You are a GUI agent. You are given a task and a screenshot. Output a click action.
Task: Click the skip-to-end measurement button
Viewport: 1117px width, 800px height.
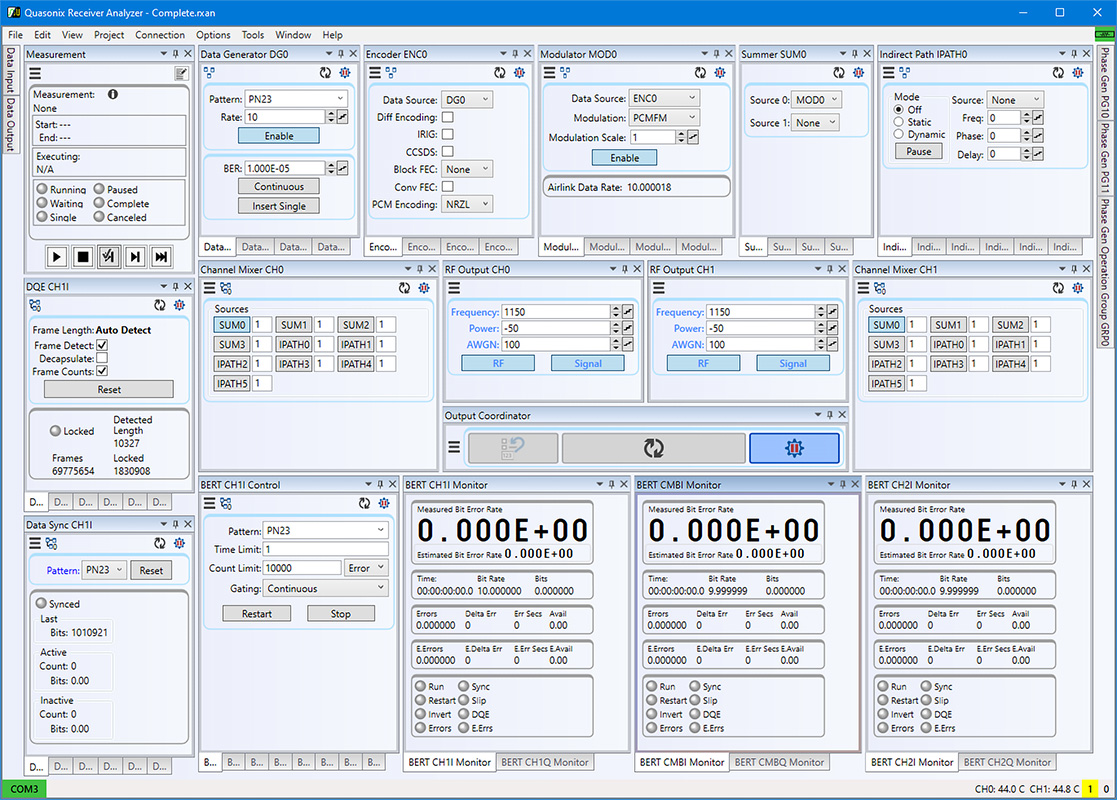coord(161,257)
